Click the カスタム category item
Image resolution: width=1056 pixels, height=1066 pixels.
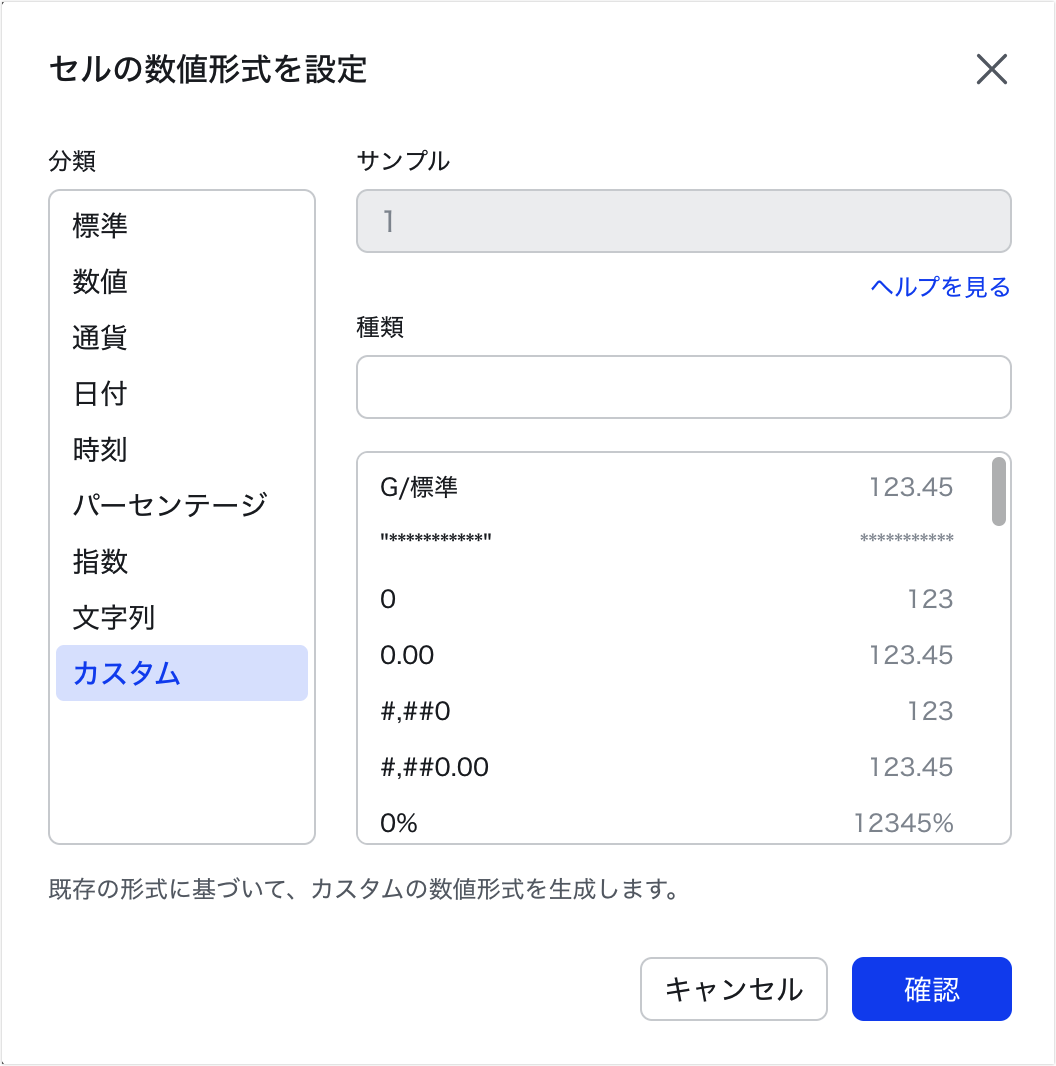[181, 673]
